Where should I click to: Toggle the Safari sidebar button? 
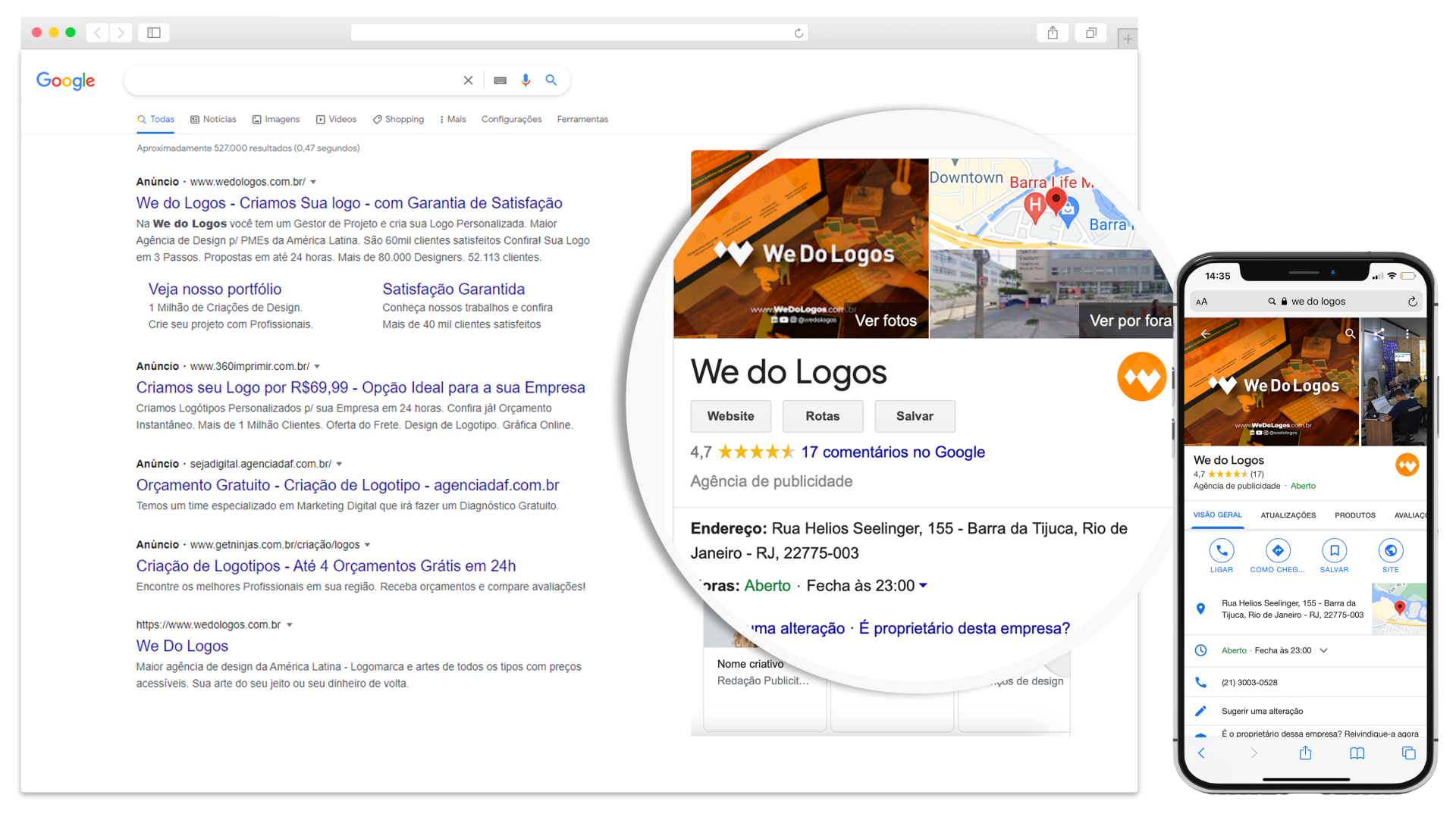tap(154, 33)
